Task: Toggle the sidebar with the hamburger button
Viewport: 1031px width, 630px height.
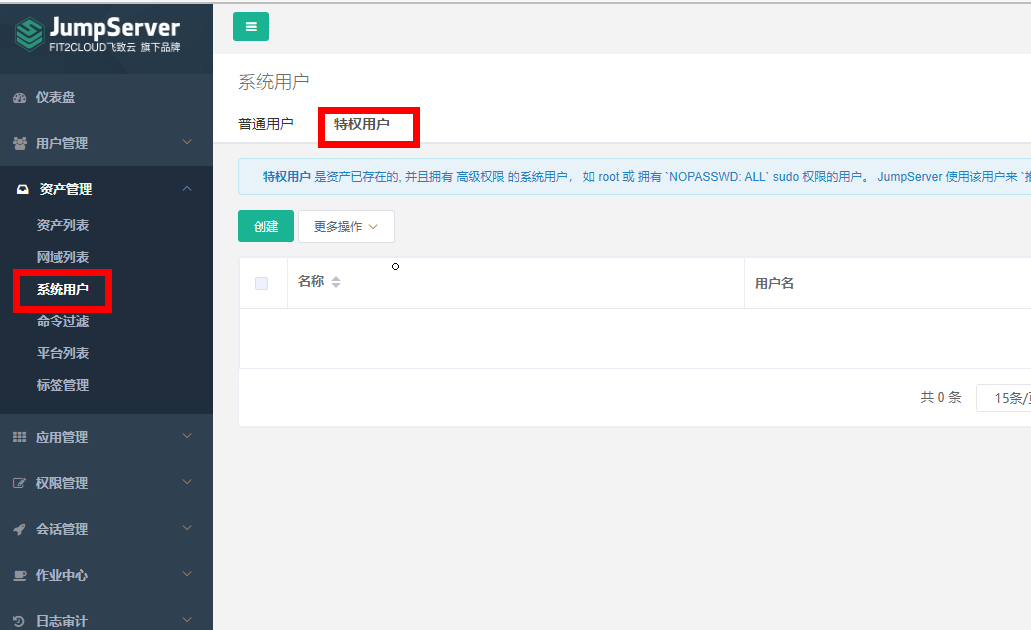Action: tap(251, 26)
